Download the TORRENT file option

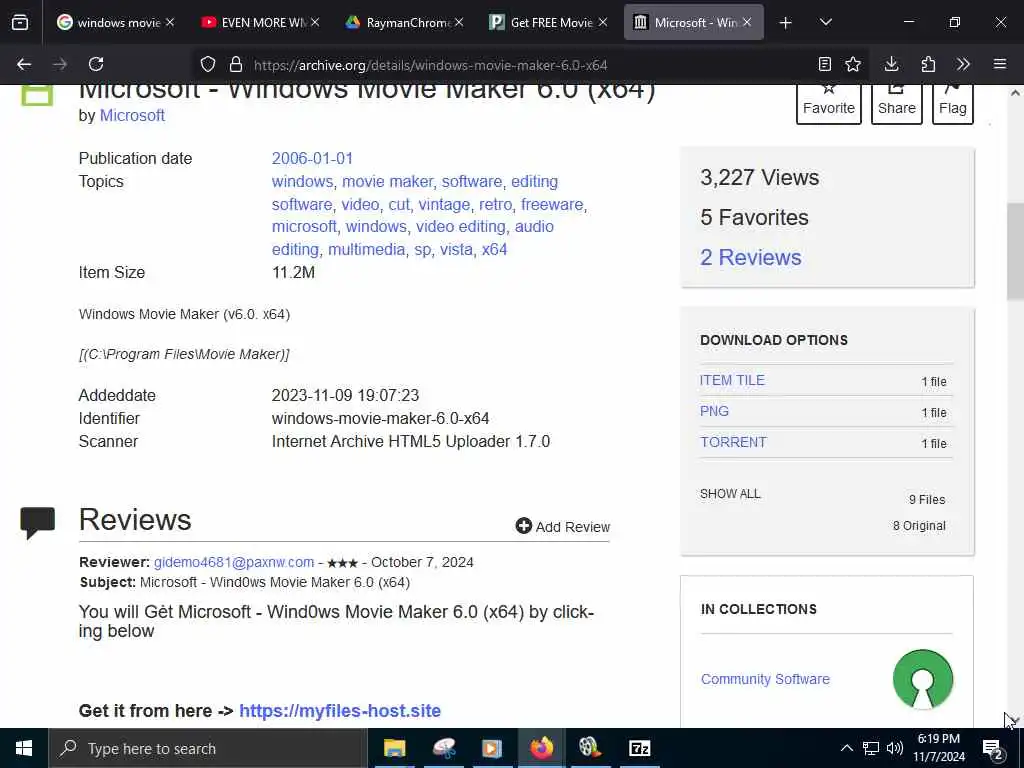733,442
